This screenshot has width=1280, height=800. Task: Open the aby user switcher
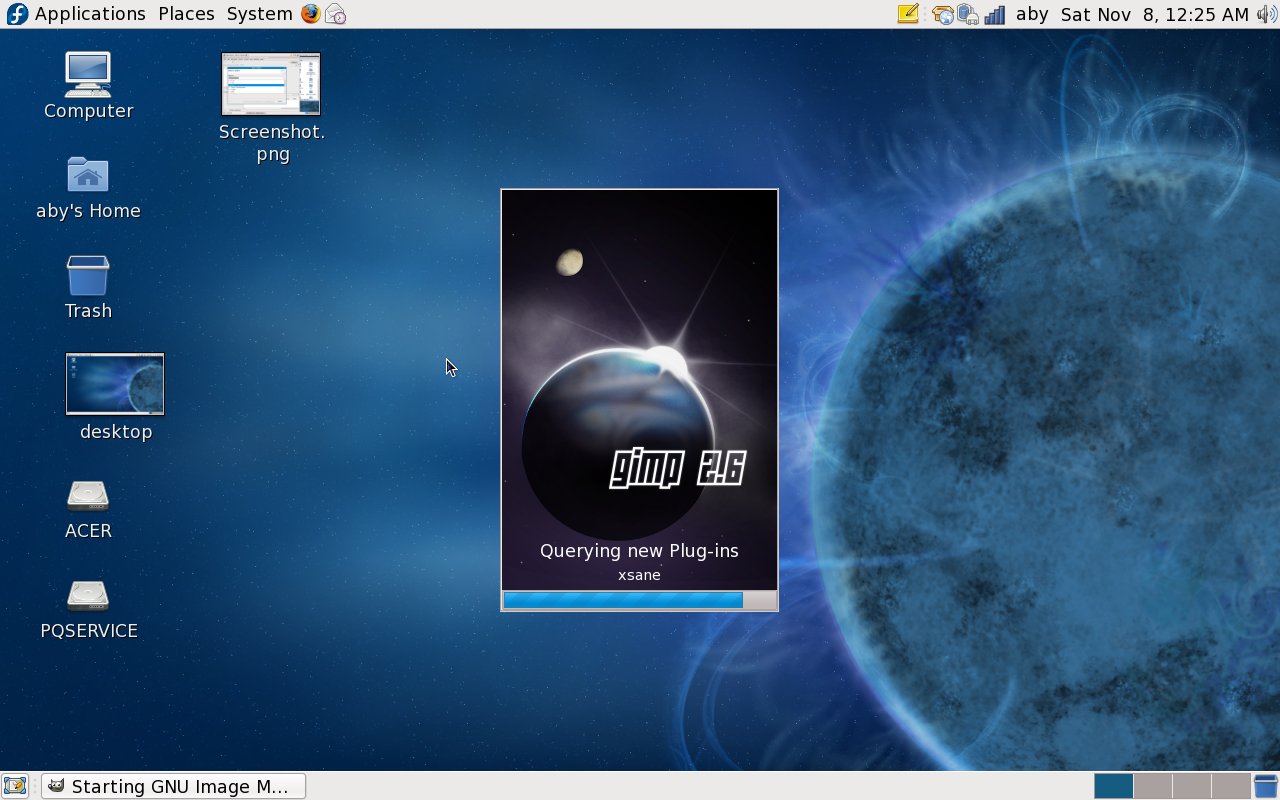coord(1032,14)
